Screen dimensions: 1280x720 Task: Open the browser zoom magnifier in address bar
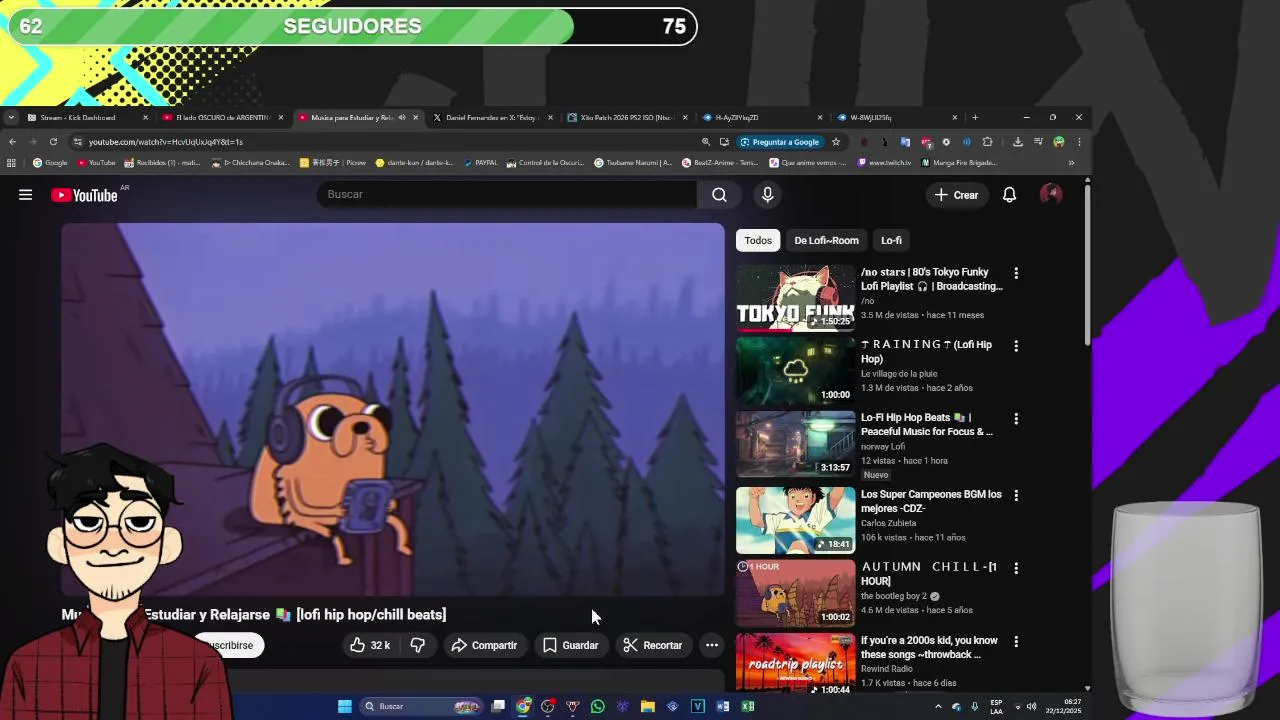[706, 142]
